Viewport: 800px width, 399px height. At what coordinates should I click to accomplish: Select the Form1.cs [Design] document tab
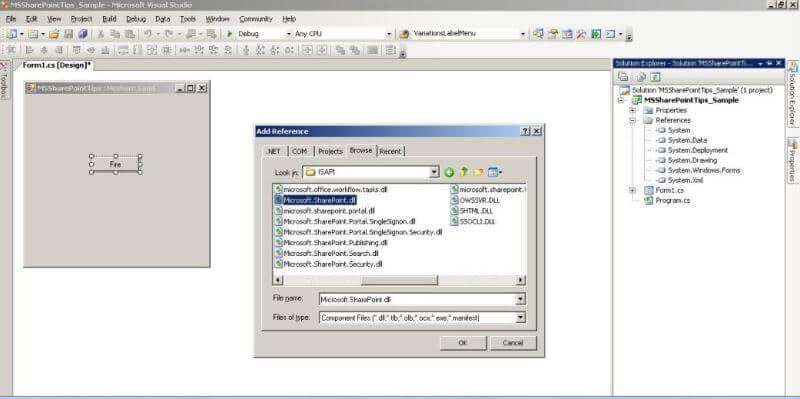[x=57, y=65]
